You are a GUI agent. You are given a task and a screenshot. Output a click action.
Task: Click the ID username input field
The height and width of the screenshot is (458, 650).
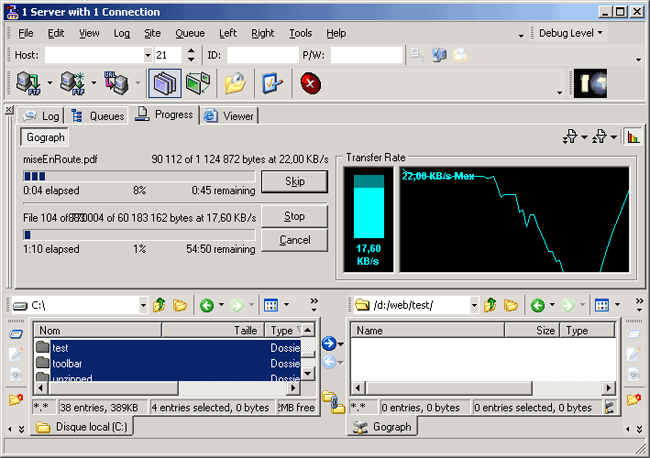coord(263,55)
